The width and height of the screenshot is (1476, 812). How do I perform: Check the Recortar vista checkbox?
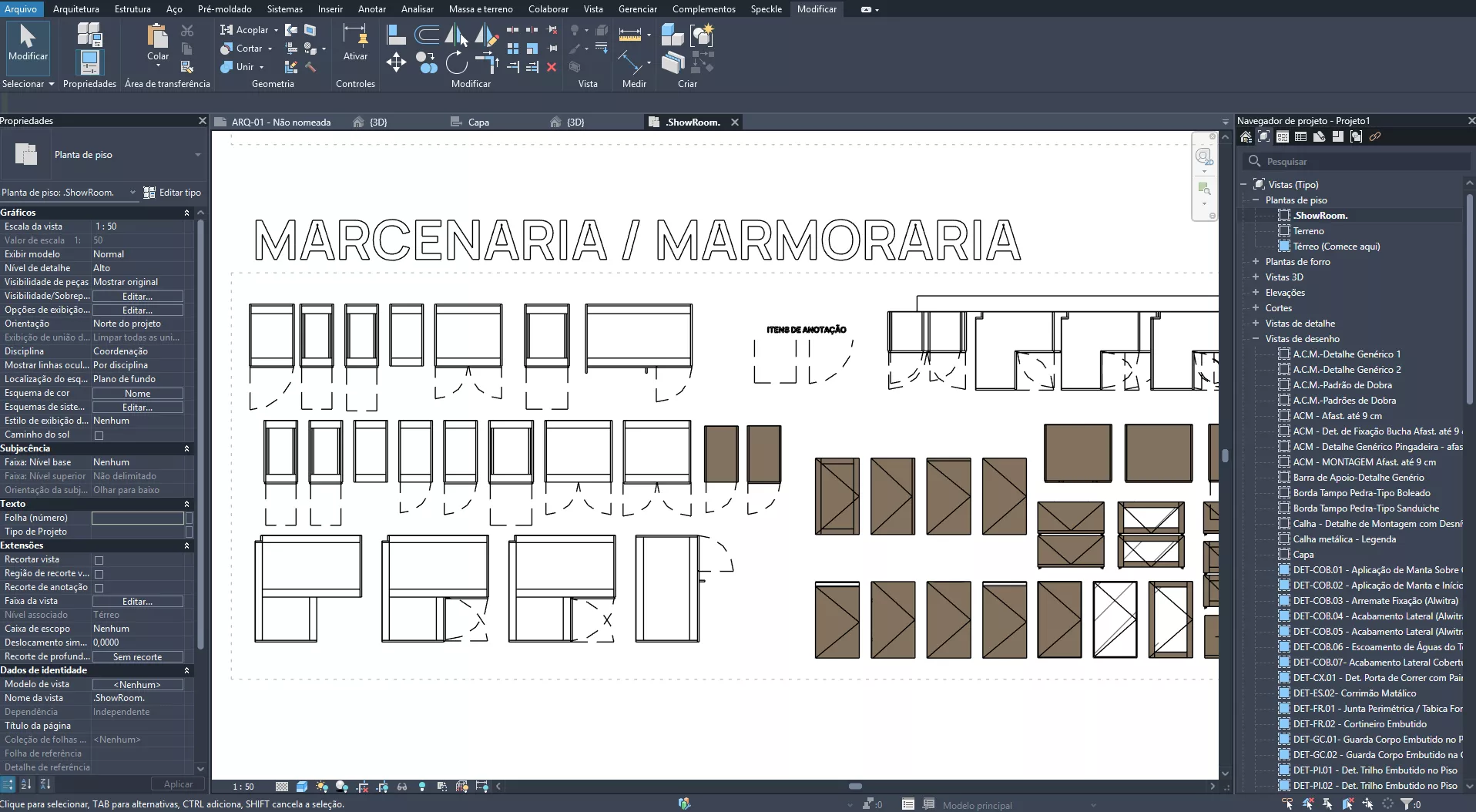point(99,560)
